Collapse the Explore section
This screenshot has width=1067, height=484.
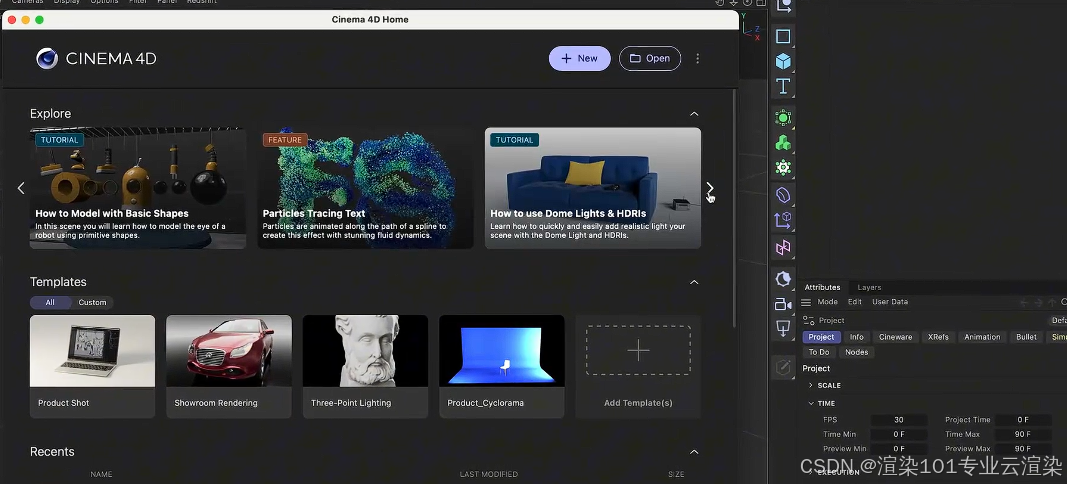pyautogui.click(x=694, y=114)
